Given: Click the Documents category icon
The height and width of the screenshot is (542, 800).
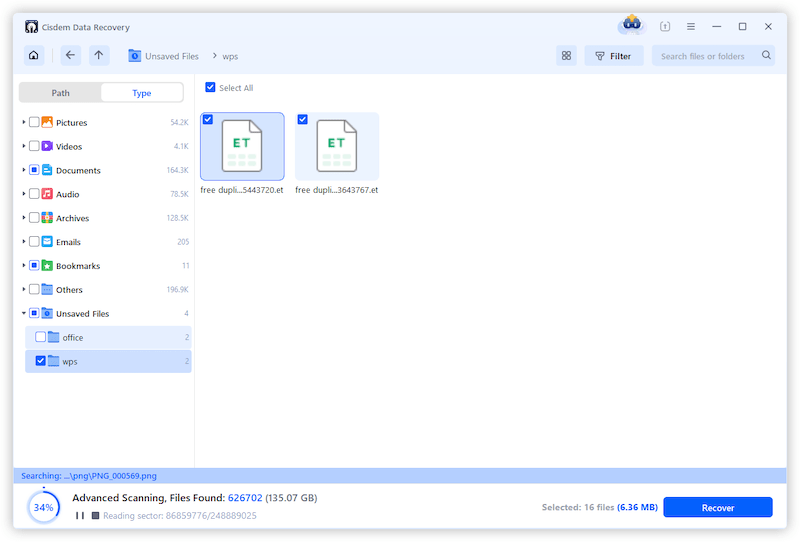Looking at the screenshot, I should coord(47,170).
